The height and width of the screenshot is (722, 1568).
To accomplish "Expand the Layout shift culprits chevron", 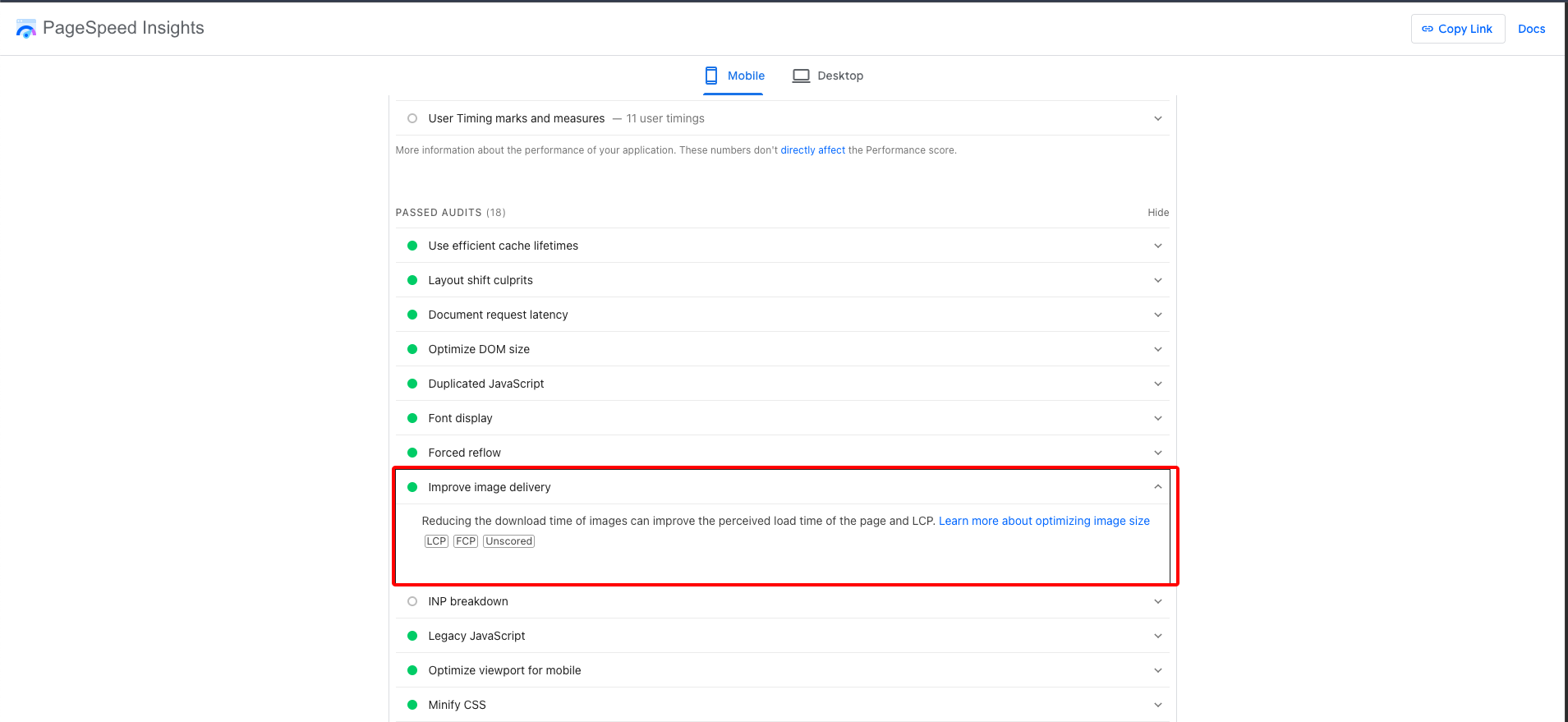I will (1157, 280).
